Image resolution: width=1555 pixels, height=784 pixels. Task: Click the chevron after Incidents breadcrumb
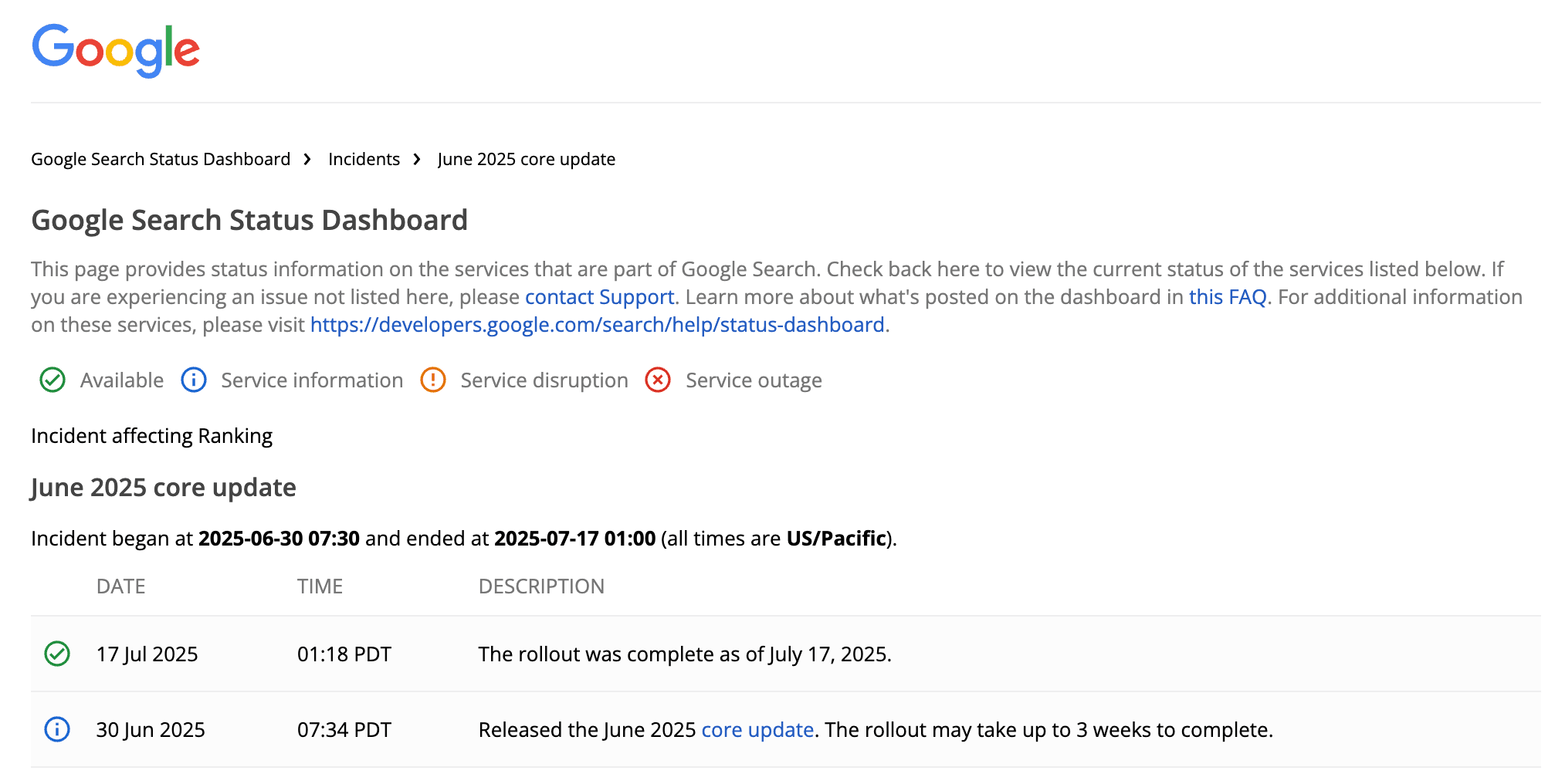pyautogui.click(x=417, y=159)
